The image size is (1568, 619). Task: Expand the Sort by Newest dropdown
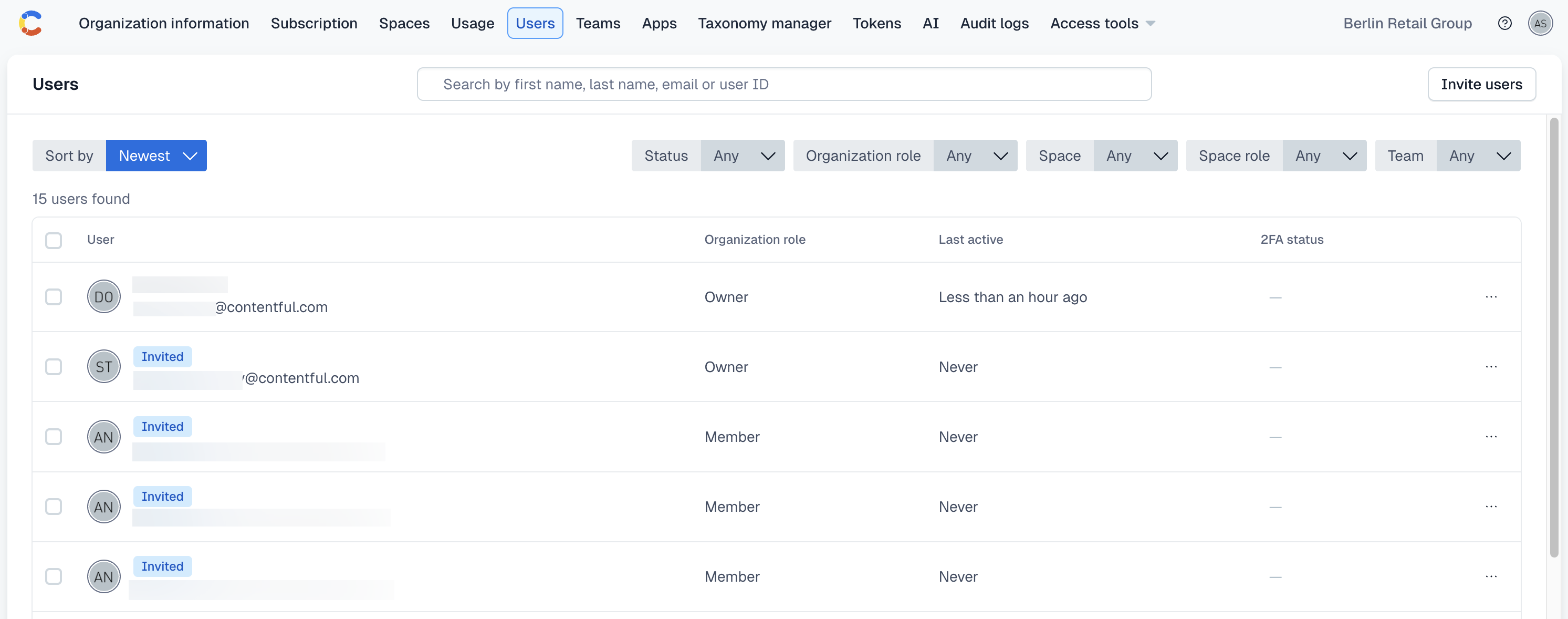(x=156, y=156)
